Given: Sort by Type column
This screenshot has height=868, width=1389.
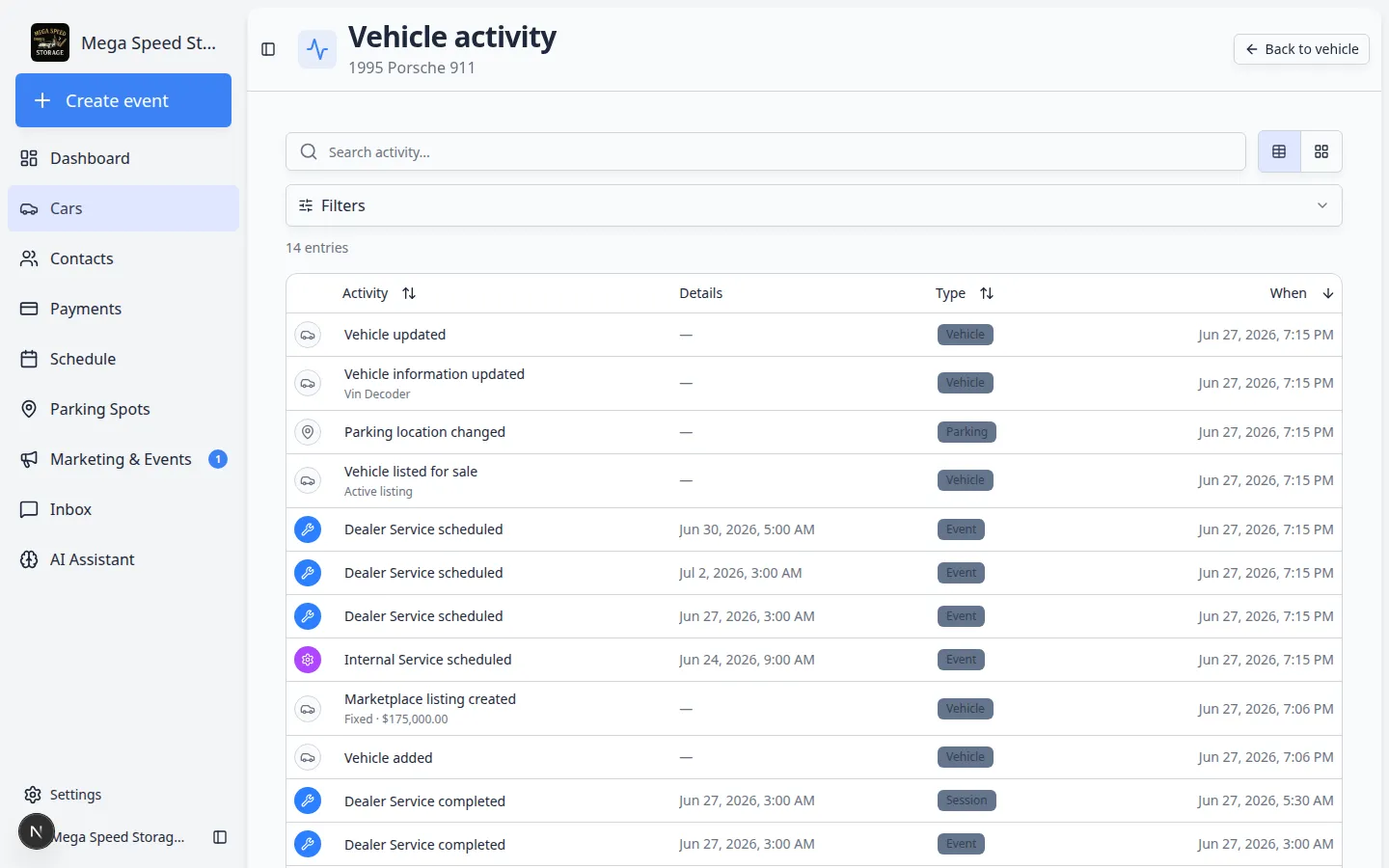Looking at the screenshot, I should point(964,293).
